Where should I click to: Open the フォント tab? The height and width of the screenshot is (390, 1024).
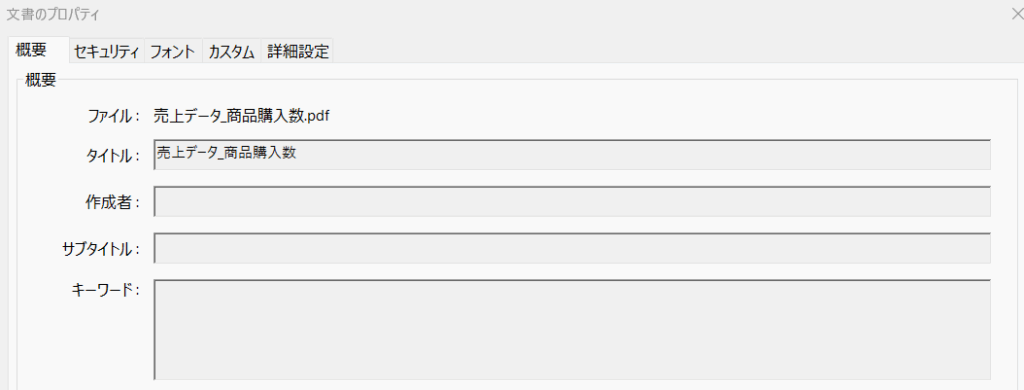click(174, 52)
